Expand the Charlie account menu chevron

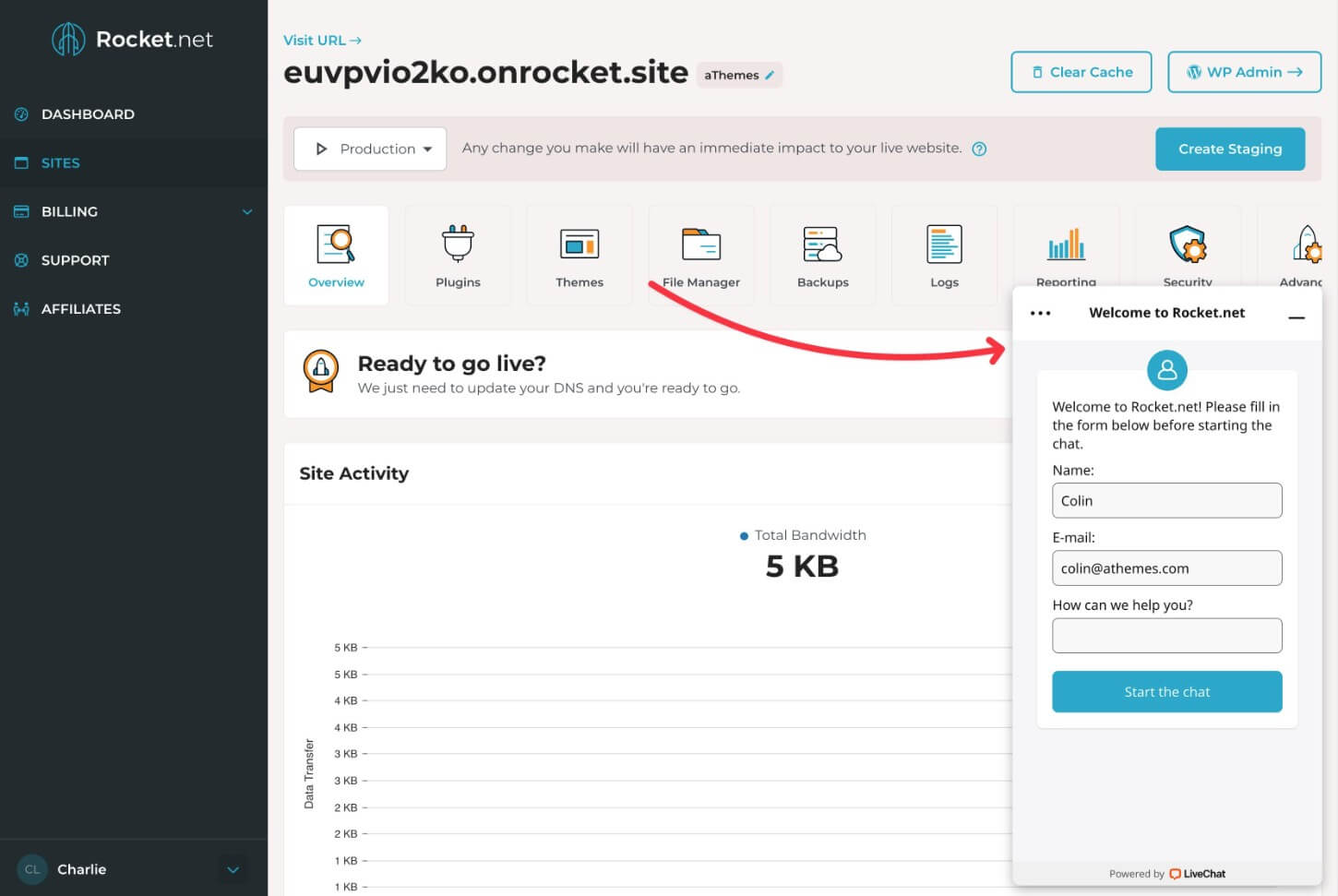click(x=233, y=869)
